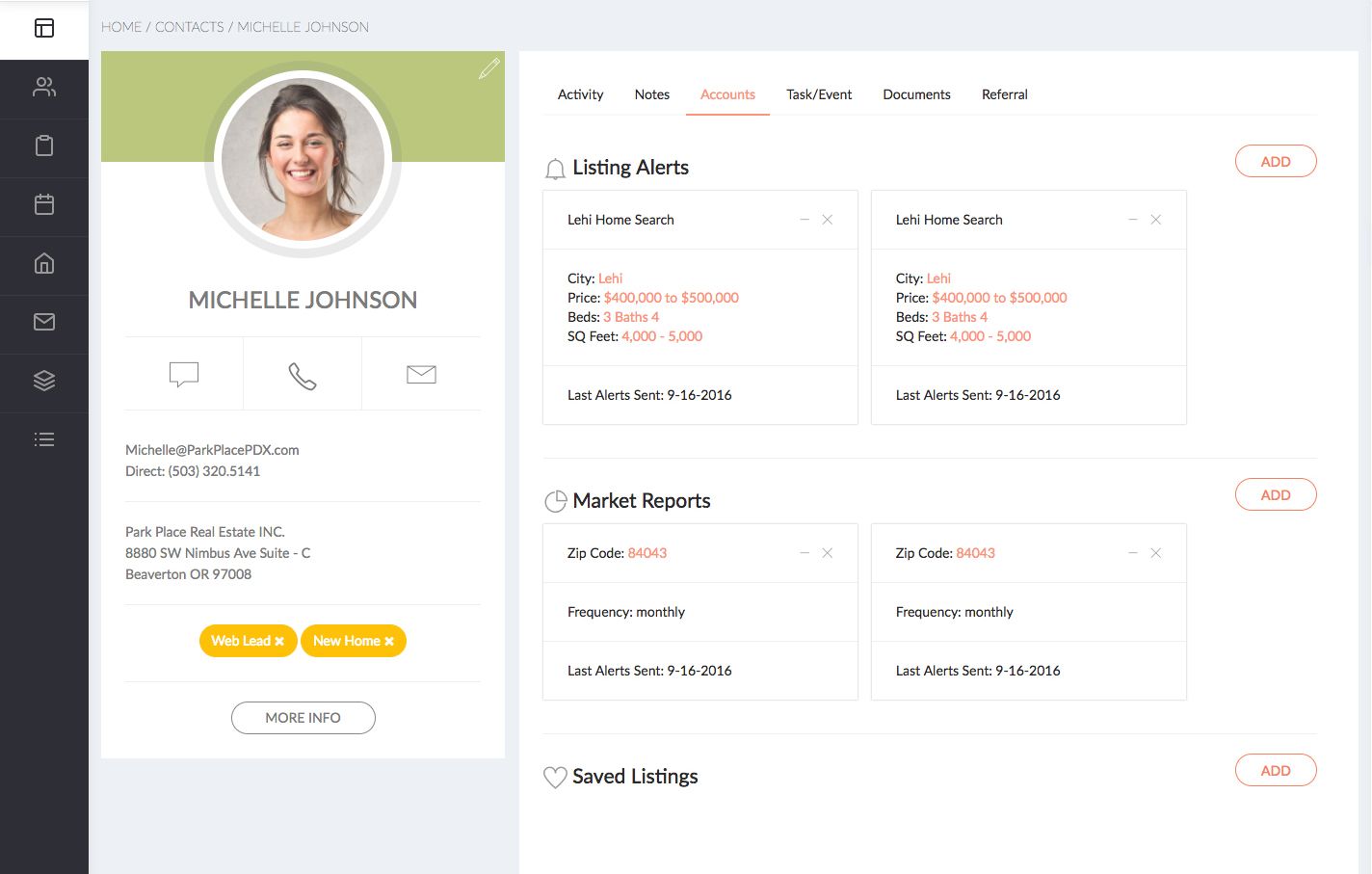Switch to the Activity tab

pyautogui.click(x=580, y=94)
